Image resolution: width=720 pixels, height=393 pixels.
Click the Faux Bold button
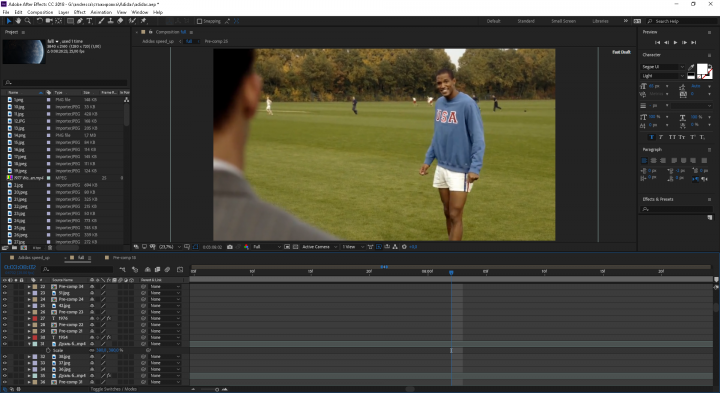tap(652, 137)
